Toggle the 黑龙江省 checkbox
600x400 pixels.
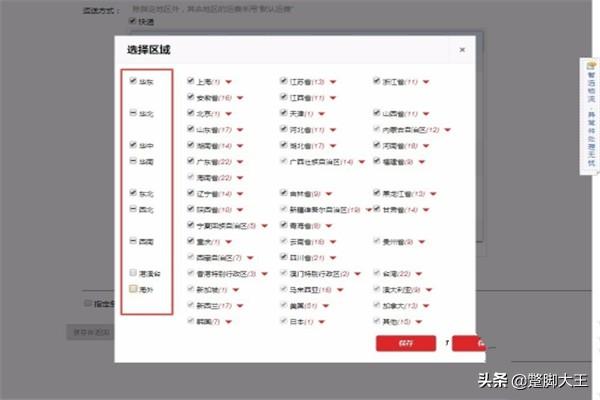pos(377,193)
